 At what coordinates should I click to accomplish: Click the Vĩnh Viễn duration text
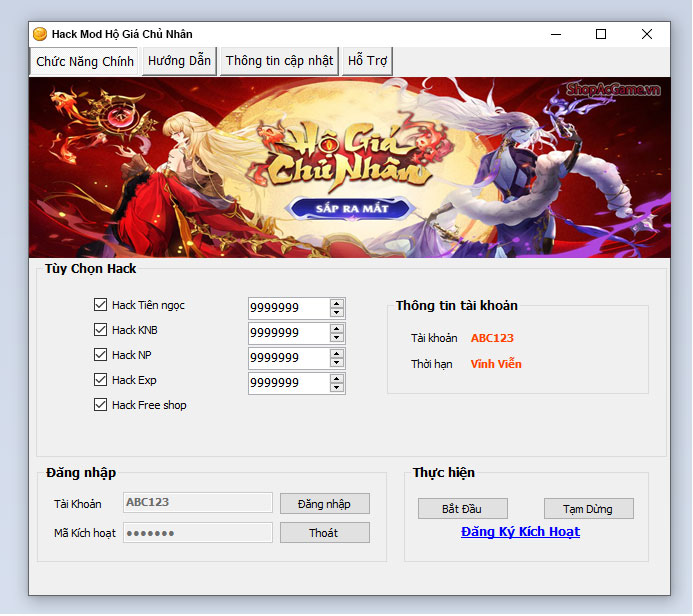click(x=496, y=364)
